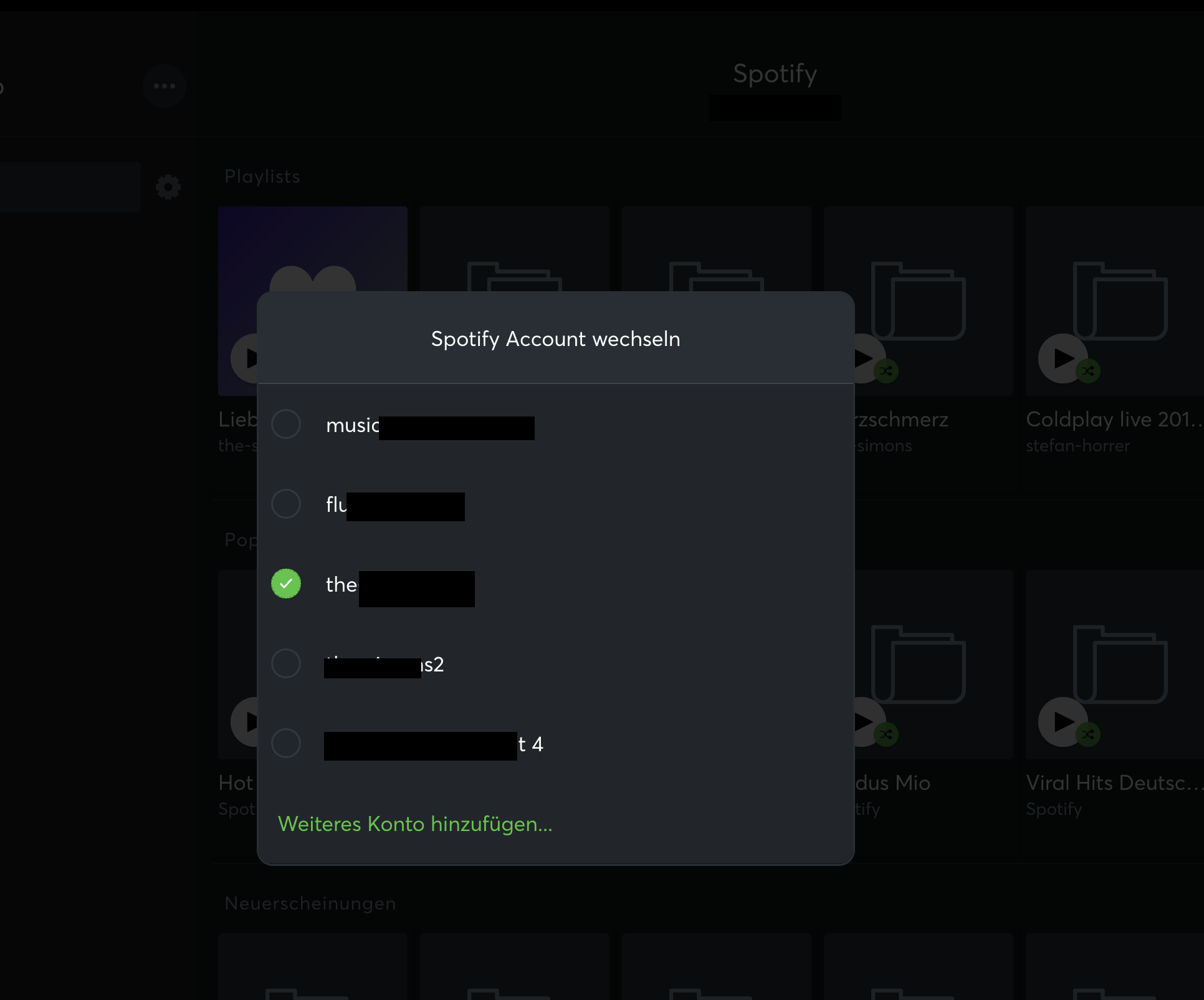Select the account ending in "t 4"

tap(286, 743)
